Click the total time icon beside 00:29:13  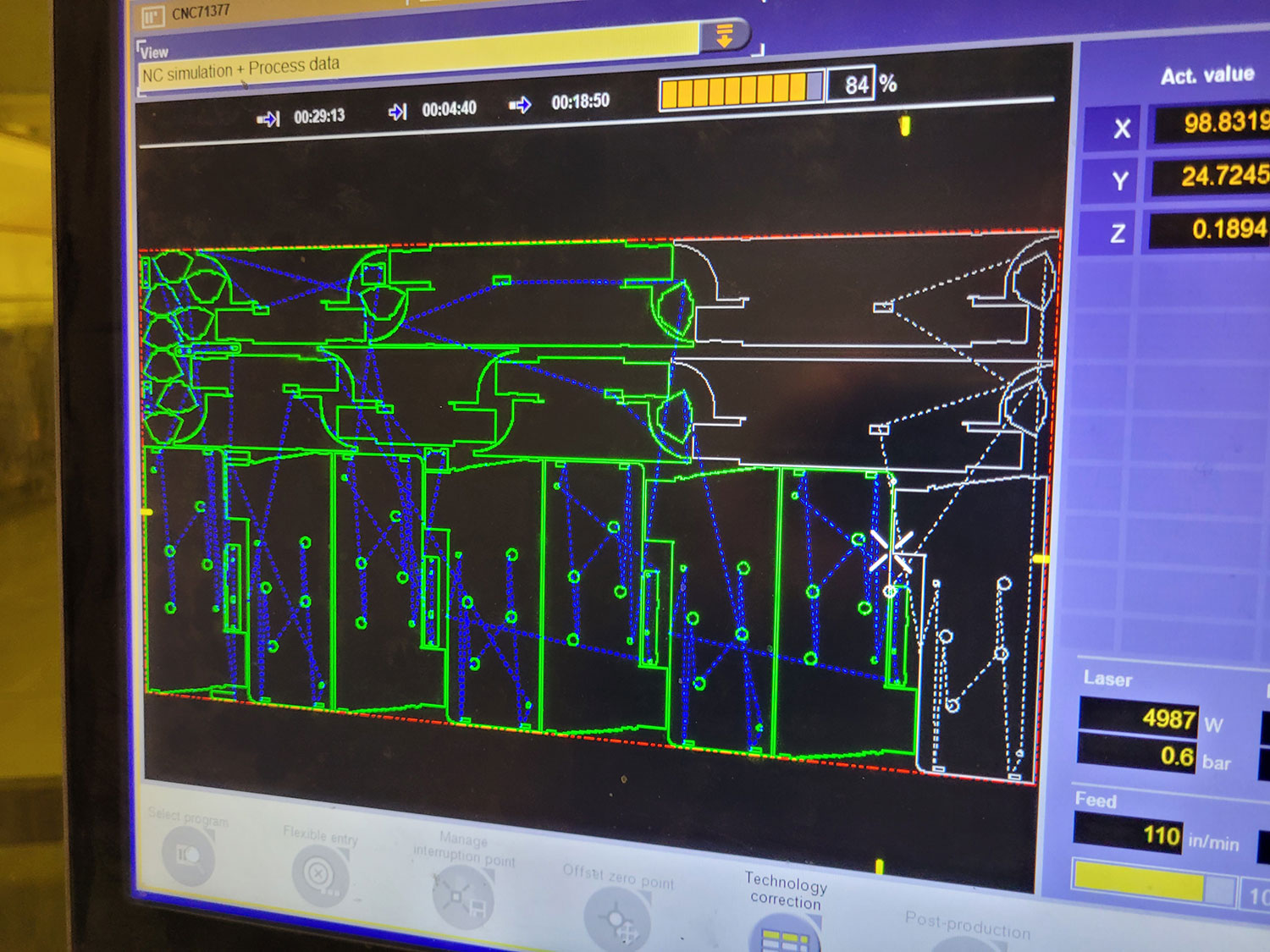268,119
